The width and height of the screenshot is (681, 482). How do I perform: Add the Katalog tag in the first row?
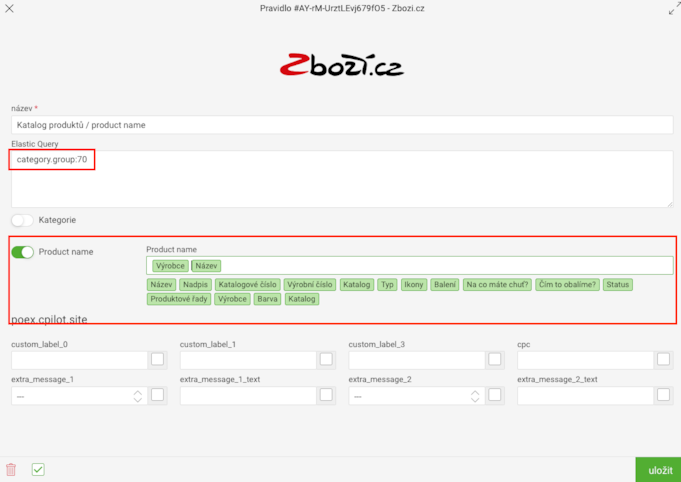(357, 285)
